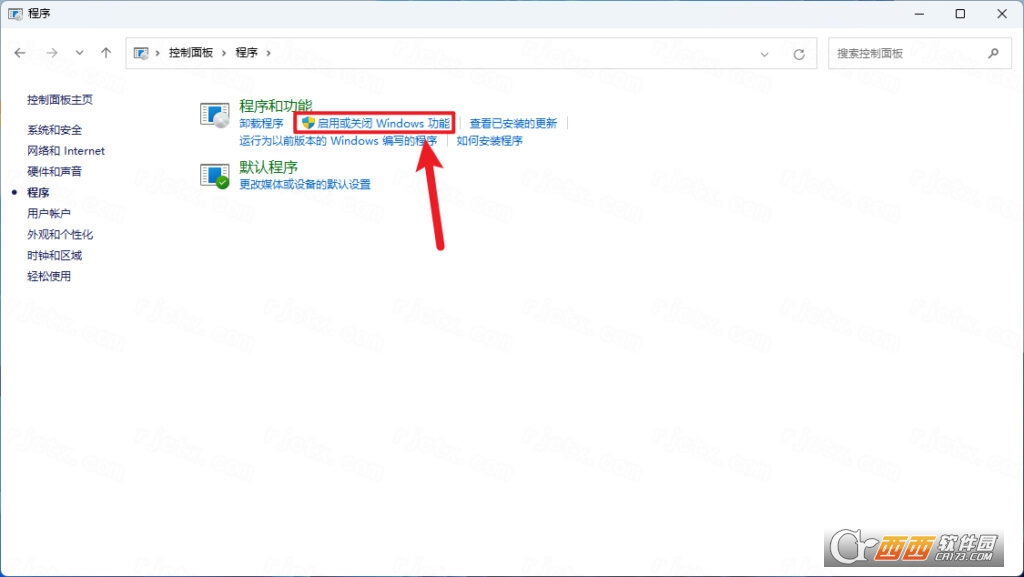Screen dimensions: 1024x577
Task: Select 程序 in left sidebar
Action: pyautogui.click(x=38, y=193)
